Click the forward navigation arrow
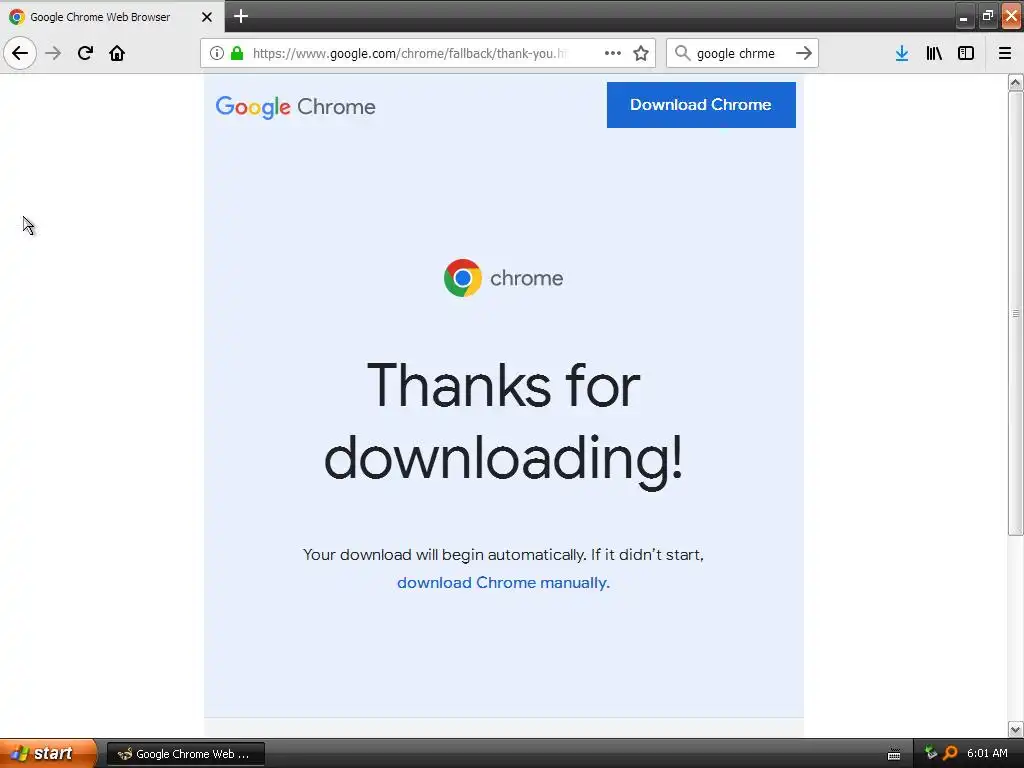This screenshot has height=768, width=1024. [53, 53]
